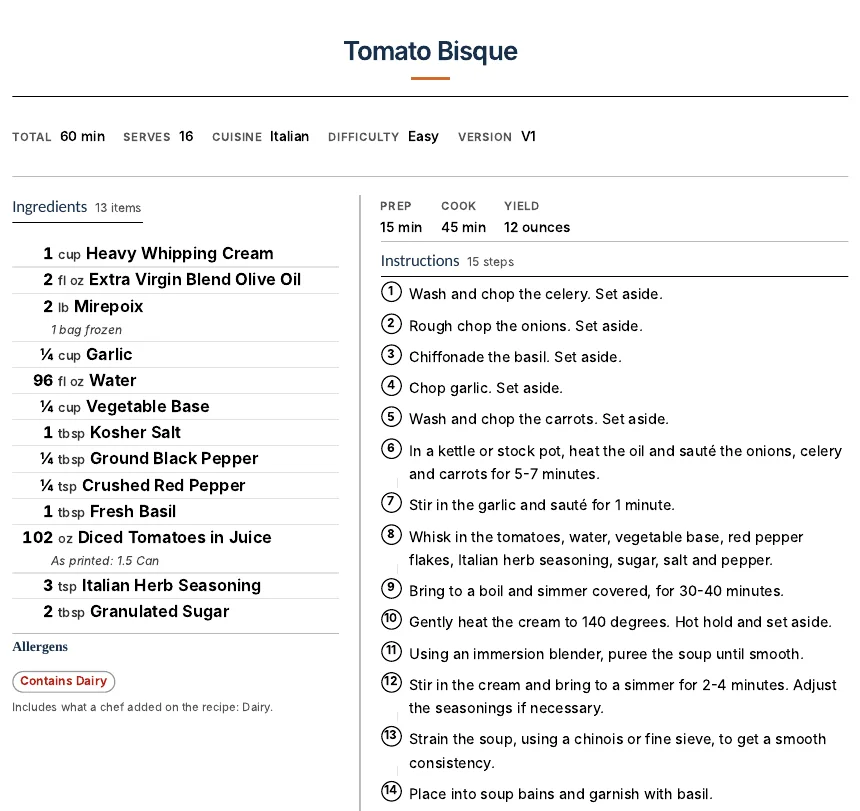Image resolution: width=860 pixels, height=811 pixels.
Task: Click Diced Tomatoes in Juice ingredient
Action: [176, 537]
